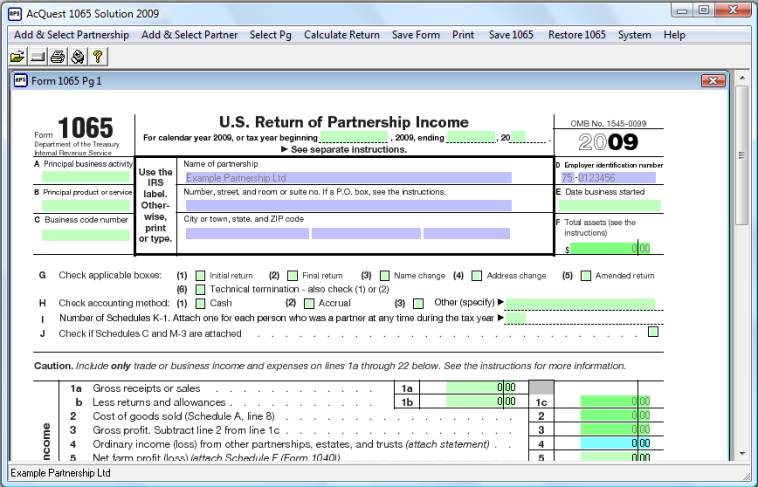Screen dimensions: 758x487
Task: Click the Date business started field
Action: 610,206
